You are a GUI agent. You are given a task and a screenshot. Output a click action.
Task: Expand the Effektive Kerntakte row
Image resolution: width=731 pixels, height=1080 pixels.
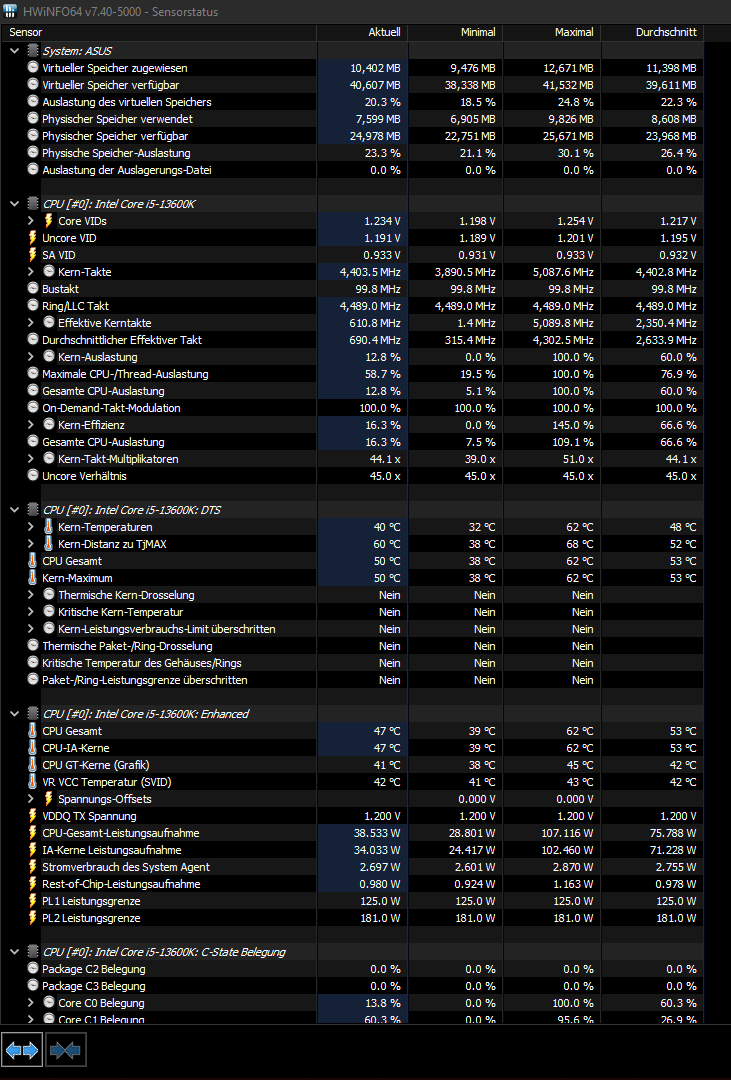click(x=30, y=322)
